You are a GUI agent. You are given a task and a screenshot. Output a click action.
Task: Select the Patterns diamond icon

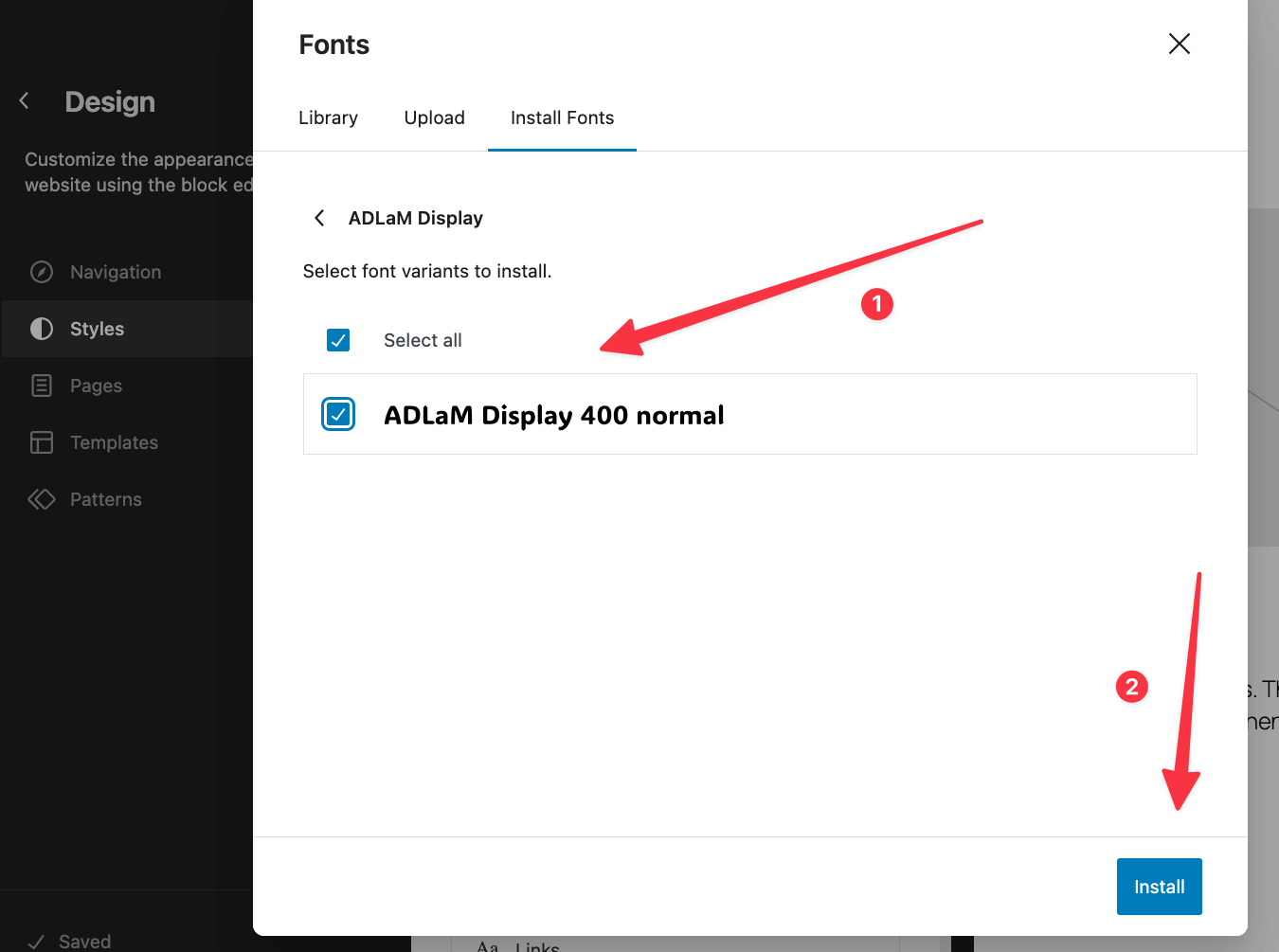pos(42,499)
